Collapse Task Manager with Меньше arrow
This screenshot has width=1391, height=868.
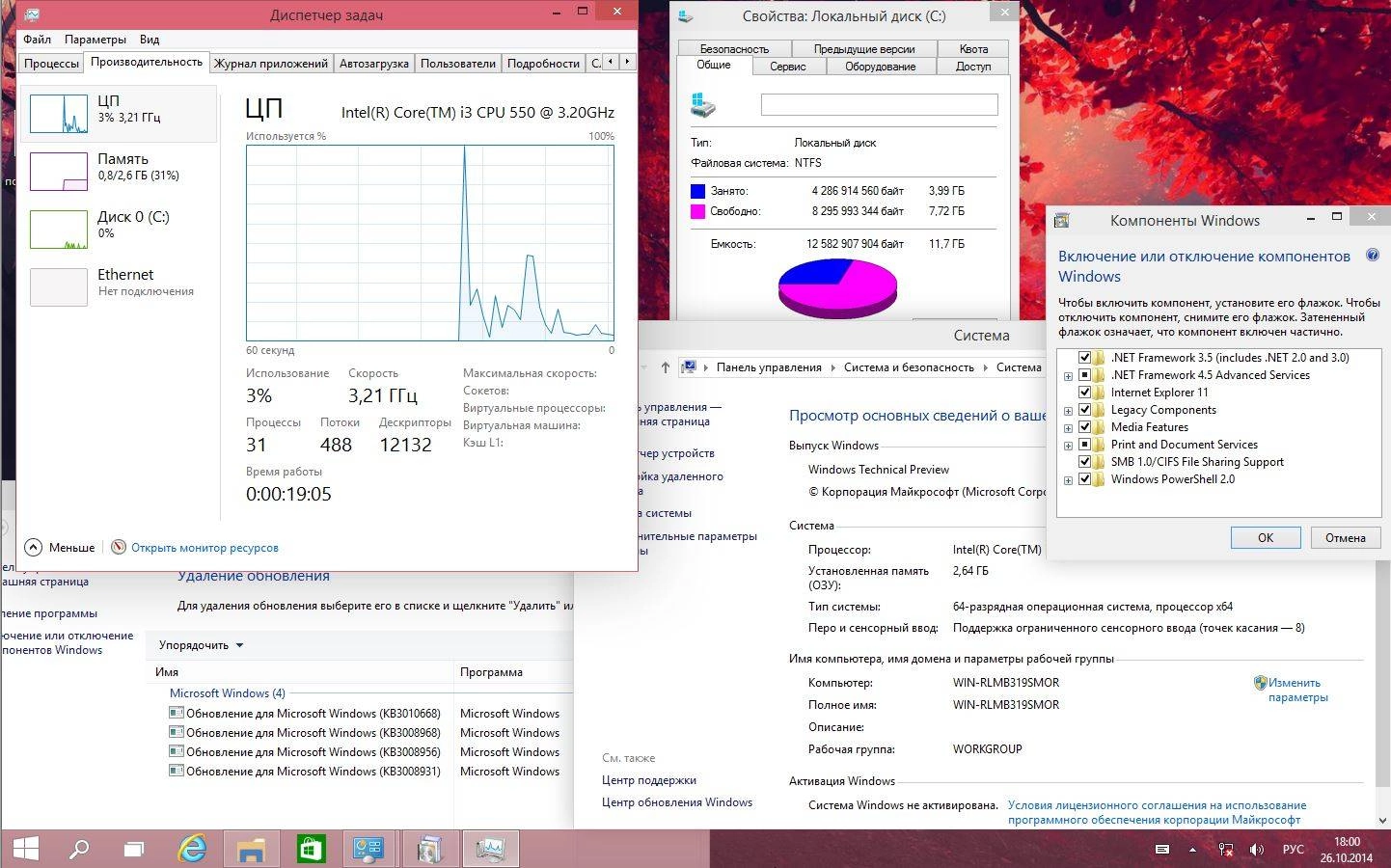point(60,547)
